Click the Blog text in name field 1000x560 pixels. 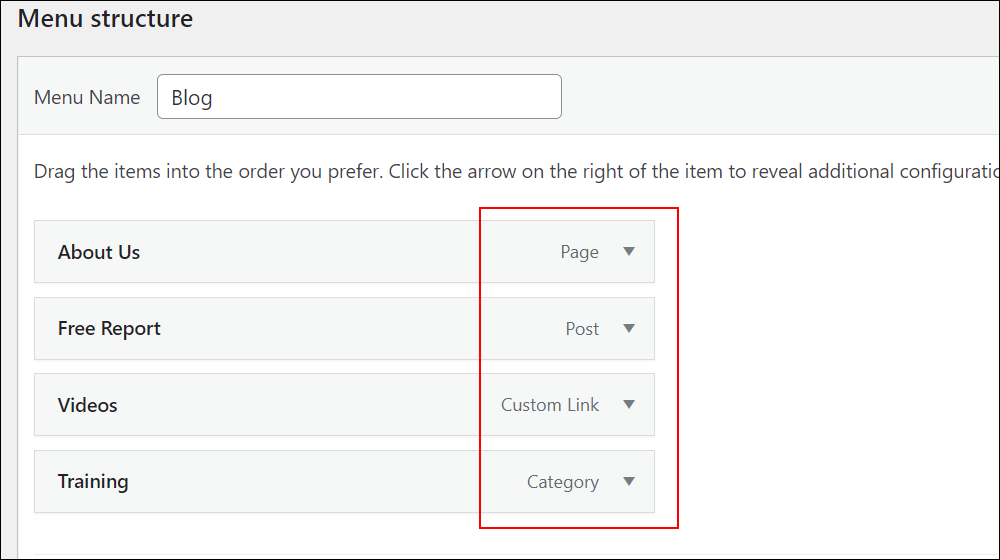[x=191, y=98]
